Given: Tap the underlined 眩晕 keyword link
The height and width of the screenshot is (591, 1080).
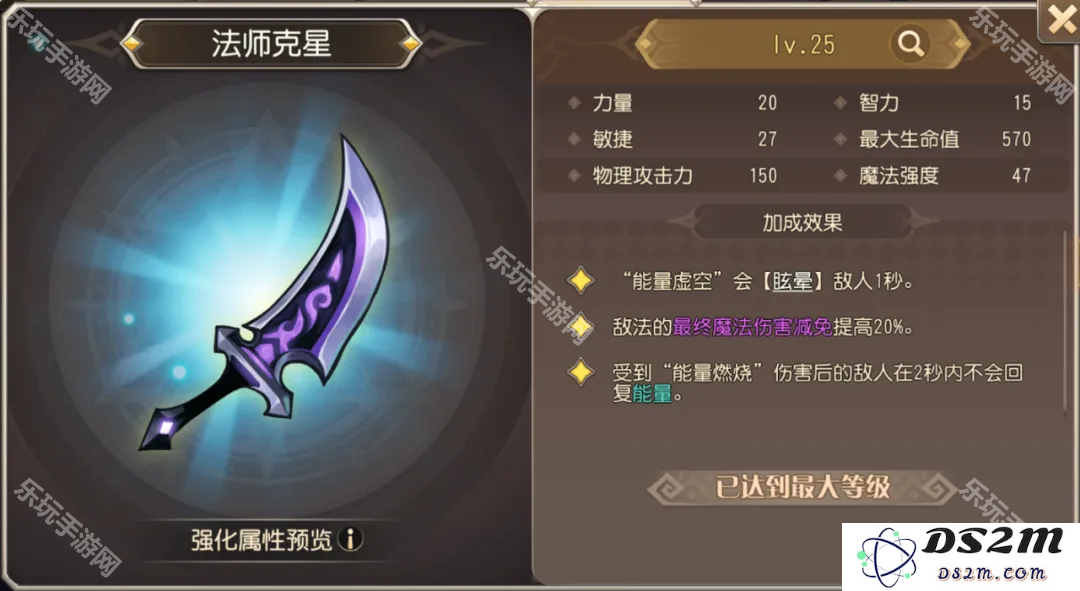Looking at the screenshot, I should click(x=792, y=281).
